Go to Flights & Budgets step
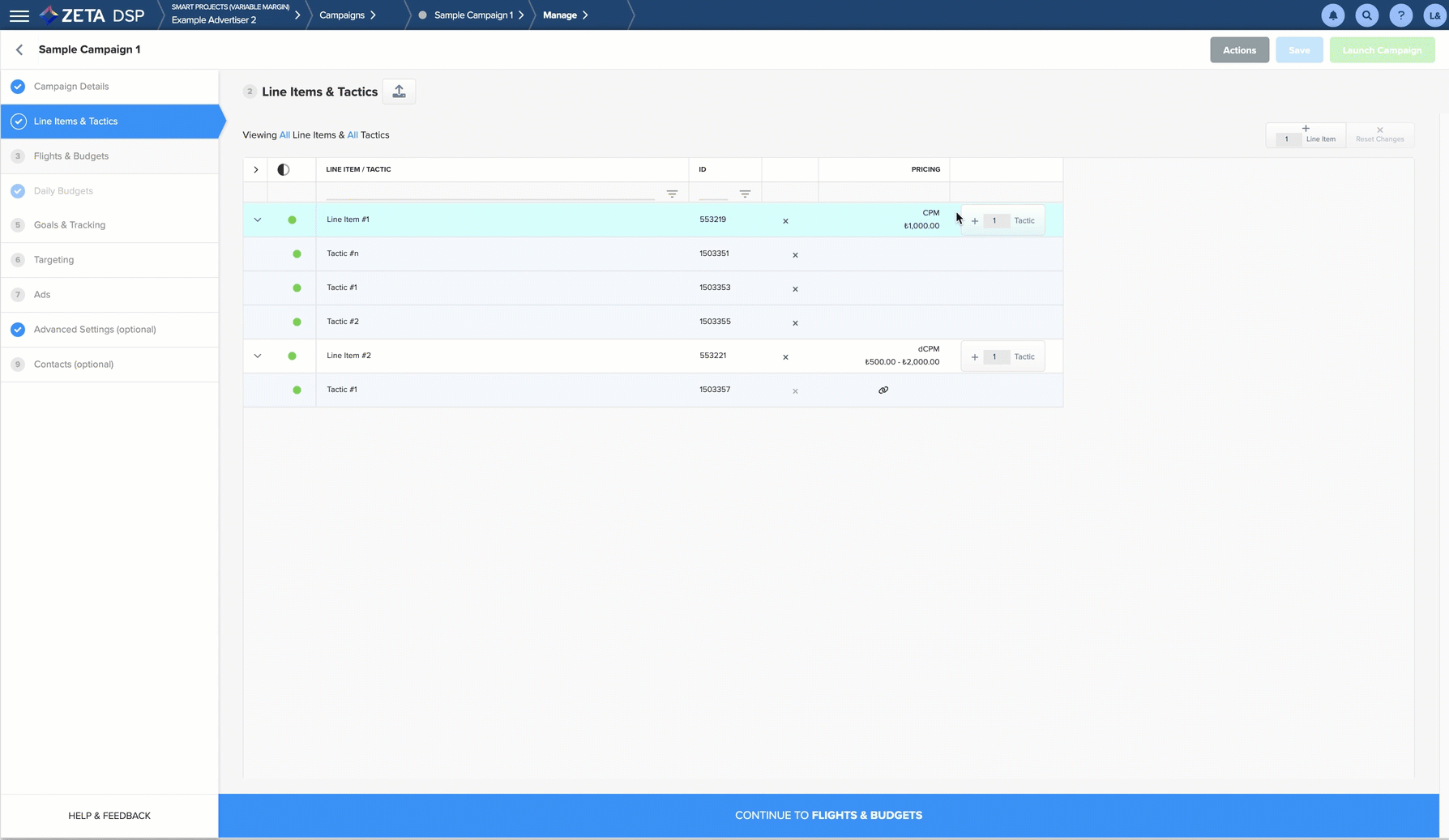 pyautogui.click(x=71, y=156)
